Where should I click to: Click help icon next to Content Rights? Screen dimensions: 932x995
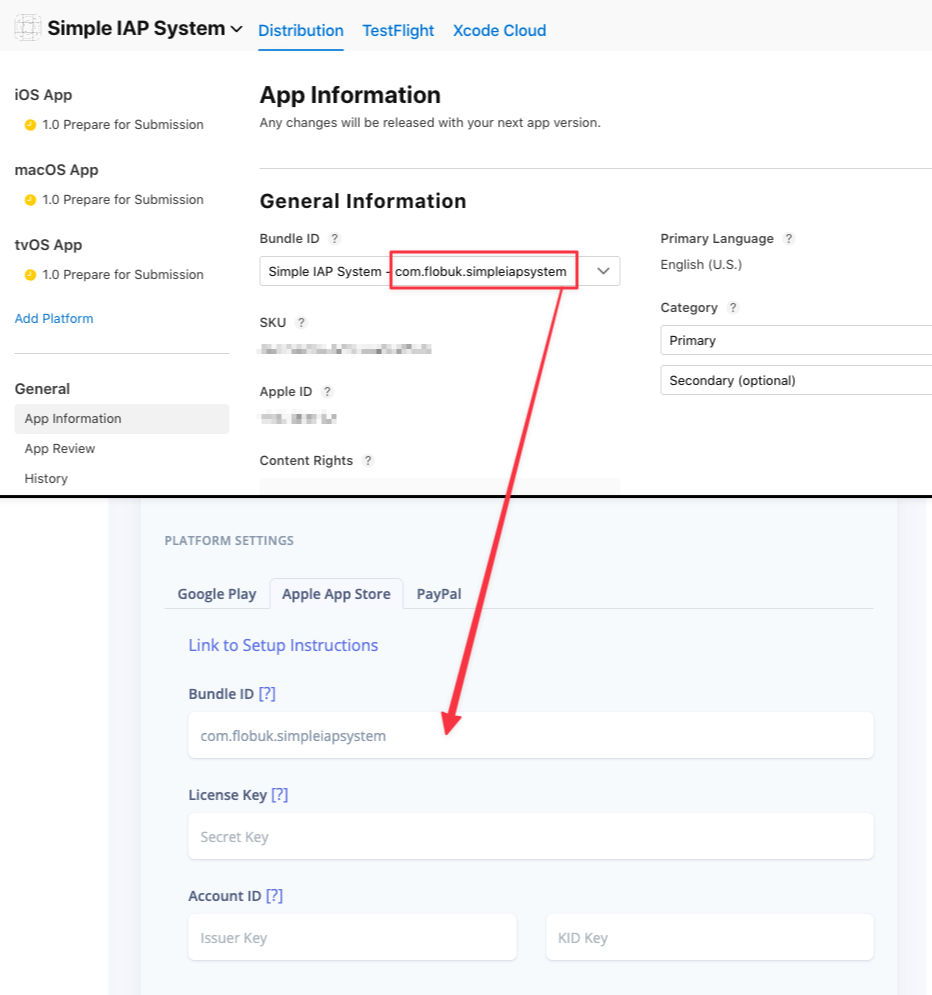tap(368, 461)
